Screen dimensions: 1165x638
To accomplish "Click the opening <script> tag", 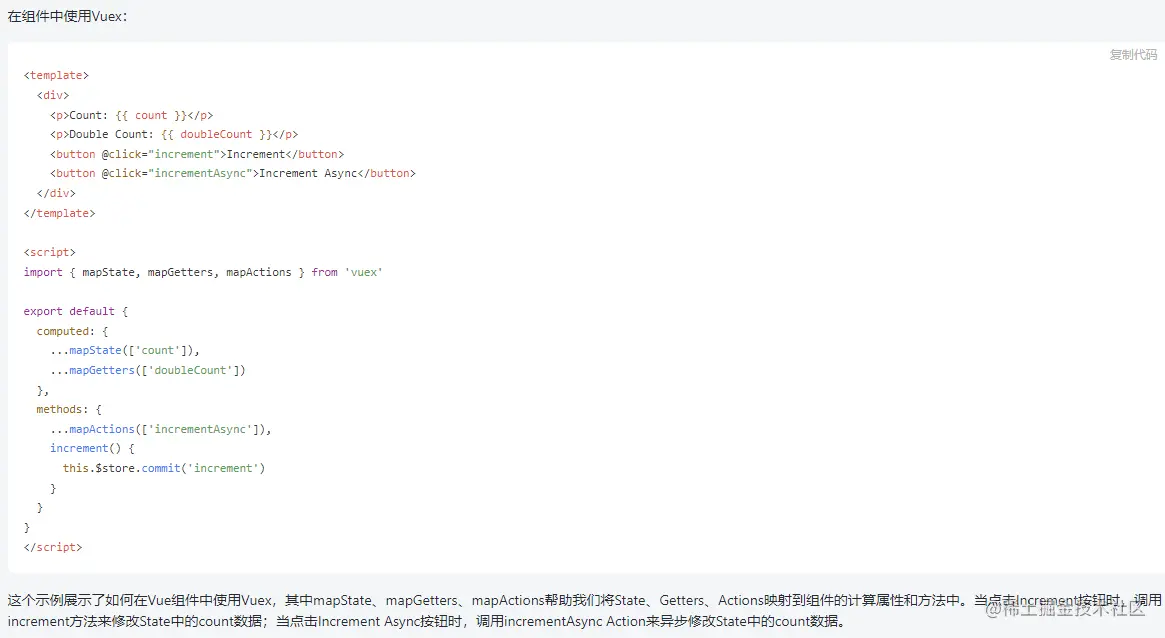I will coord(50,253).
